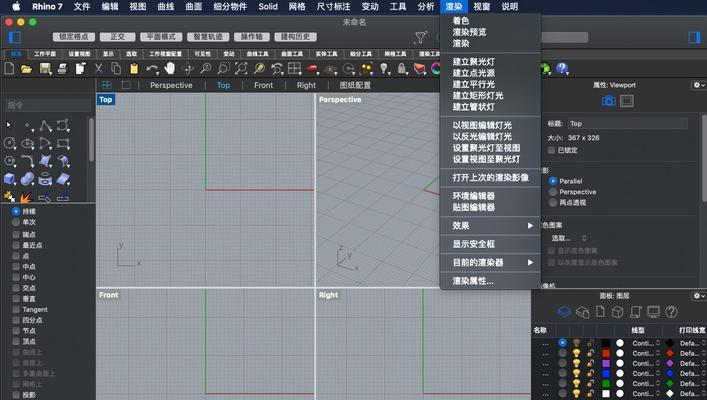Select the Explode tool icon

(26, 197)
